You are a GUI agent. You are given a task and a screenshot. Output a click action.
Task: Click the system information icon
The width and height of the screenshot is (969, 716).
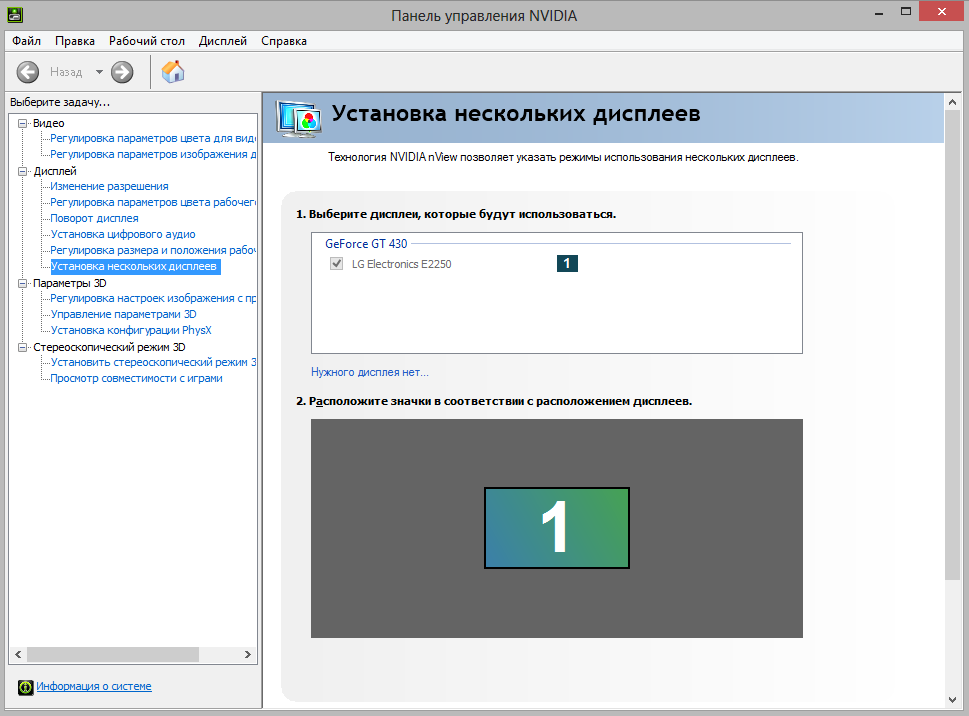click(25, 687)
